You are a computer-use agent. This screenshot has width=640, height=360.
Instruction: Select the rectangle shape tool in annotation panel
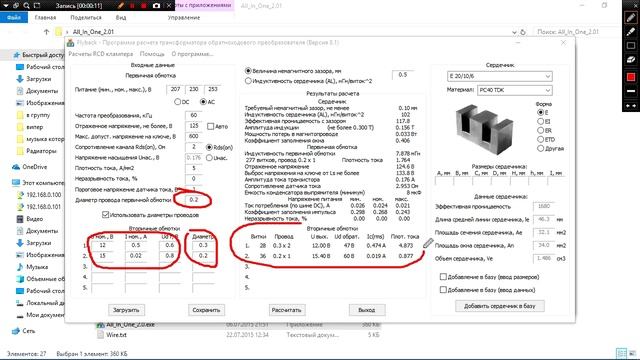[631, 46]
